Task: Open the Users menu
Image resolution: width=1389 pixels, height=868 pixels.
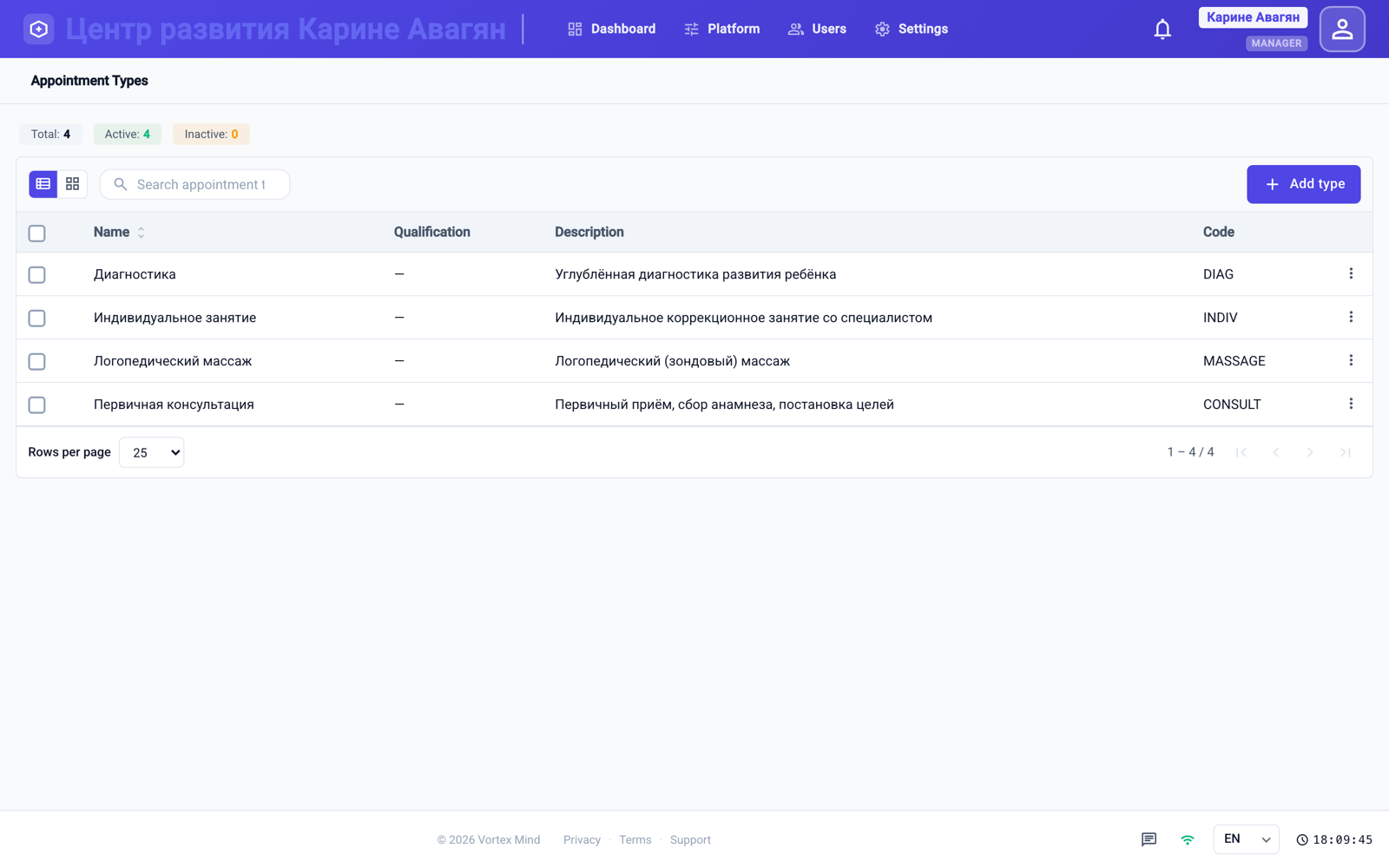Action: click(817, 29)
